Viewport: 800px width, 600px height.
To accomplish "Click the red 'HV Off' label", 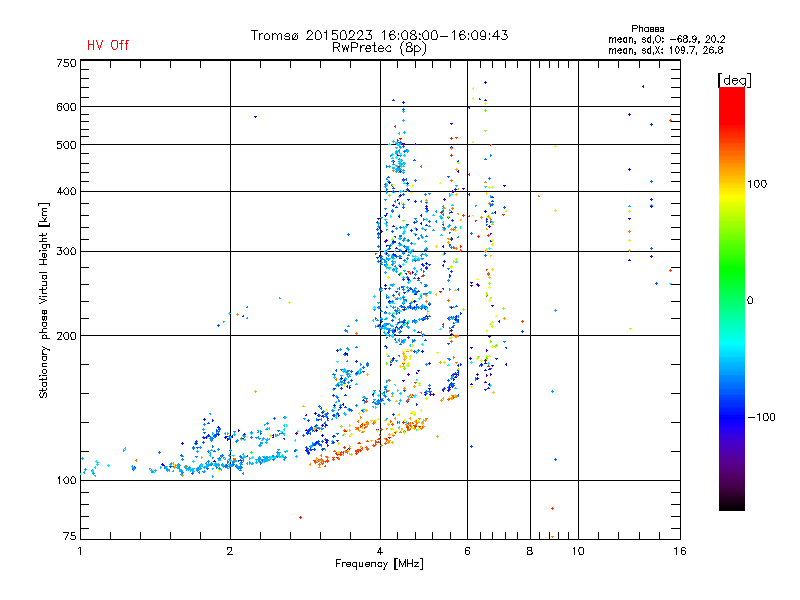I will pyautogui.click(x=108, y=45).
